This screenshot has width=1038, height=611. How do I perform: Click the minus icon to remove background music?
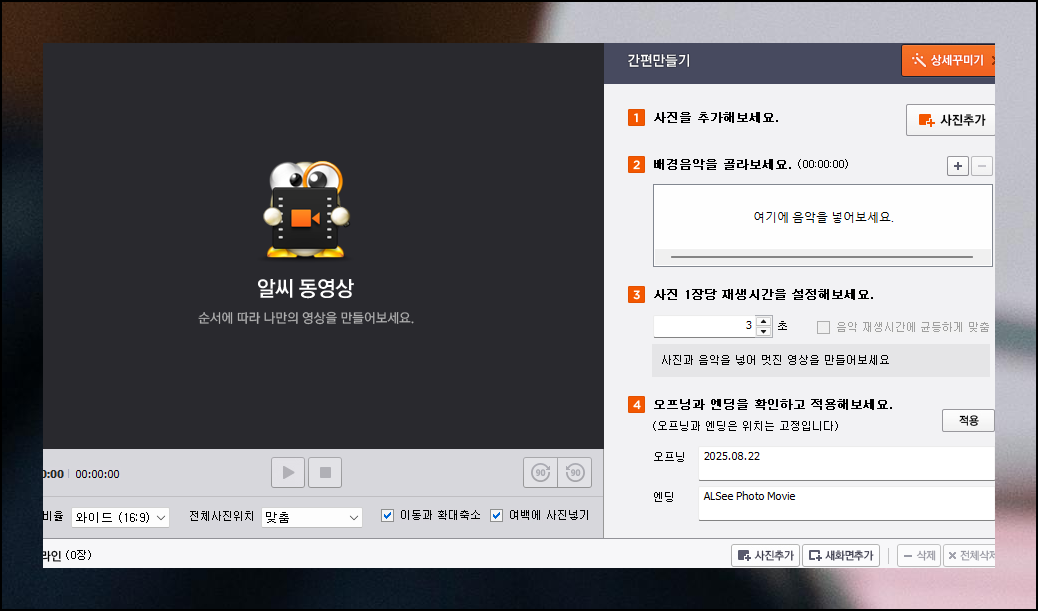click(x=981, y=165)
